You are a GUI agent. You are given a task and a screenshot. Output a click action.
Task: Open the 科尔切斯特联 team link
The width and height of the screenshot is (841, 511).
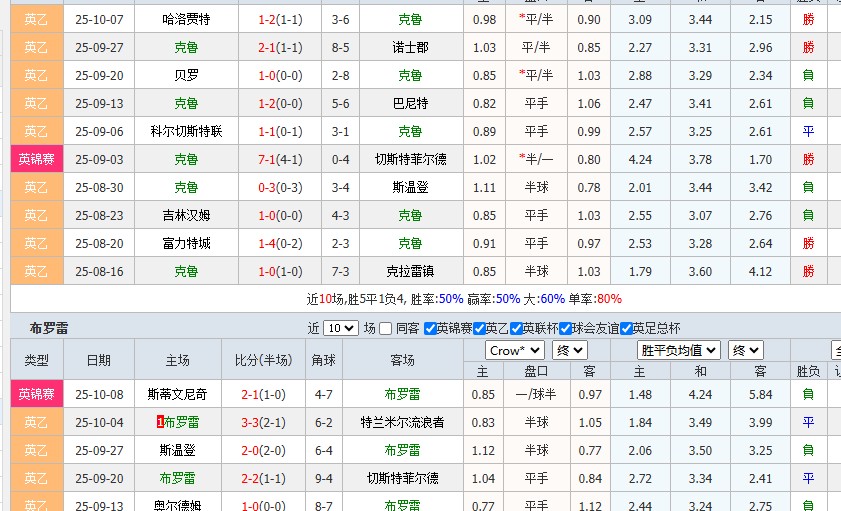pos(186,131)
